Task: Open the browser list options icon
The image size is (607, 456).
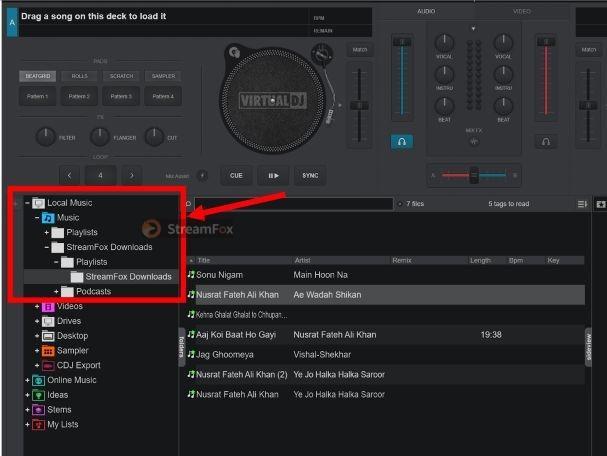Action: pos(582,204)
